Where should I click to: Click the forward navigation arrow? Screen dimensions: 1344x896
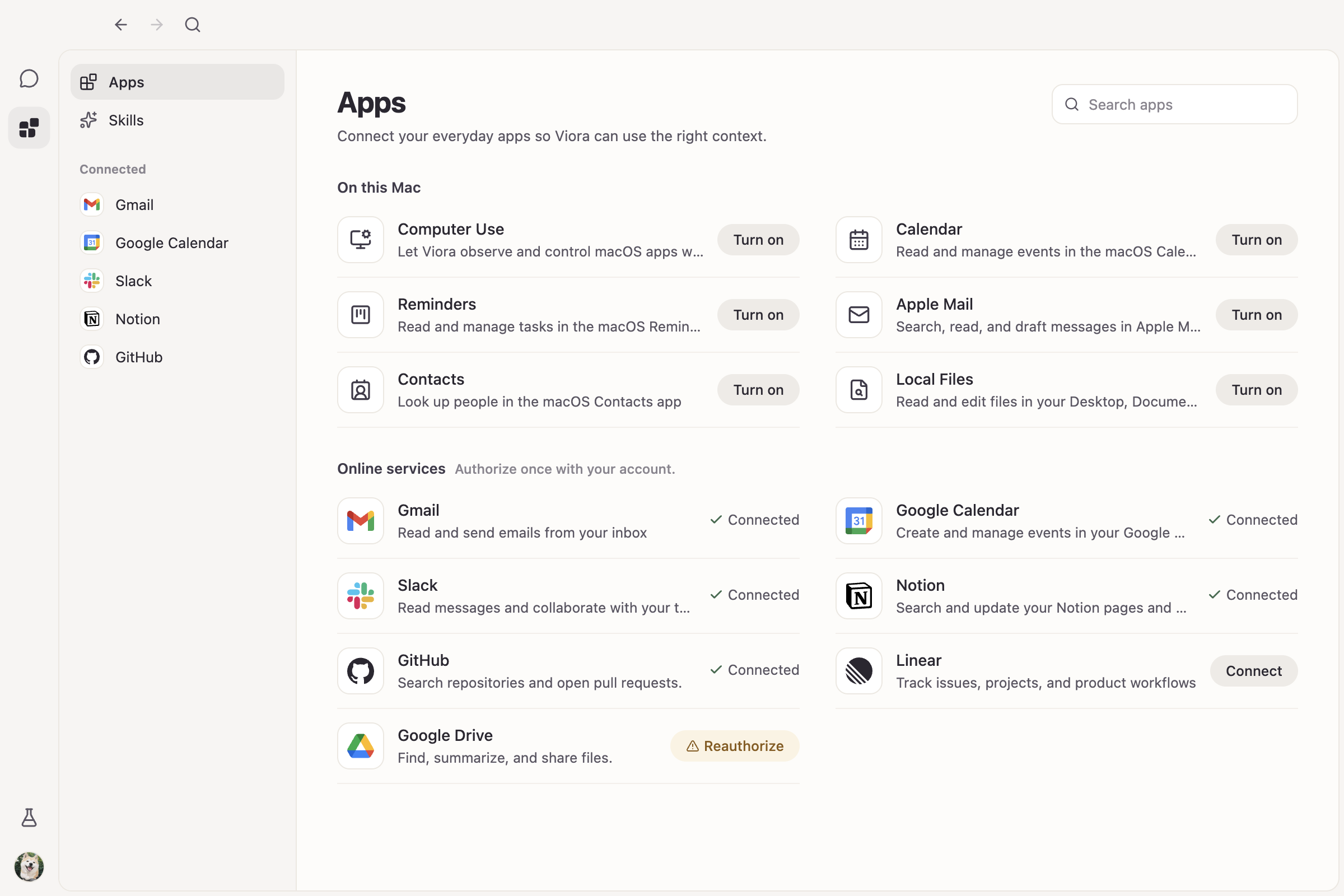click(157, 25)
